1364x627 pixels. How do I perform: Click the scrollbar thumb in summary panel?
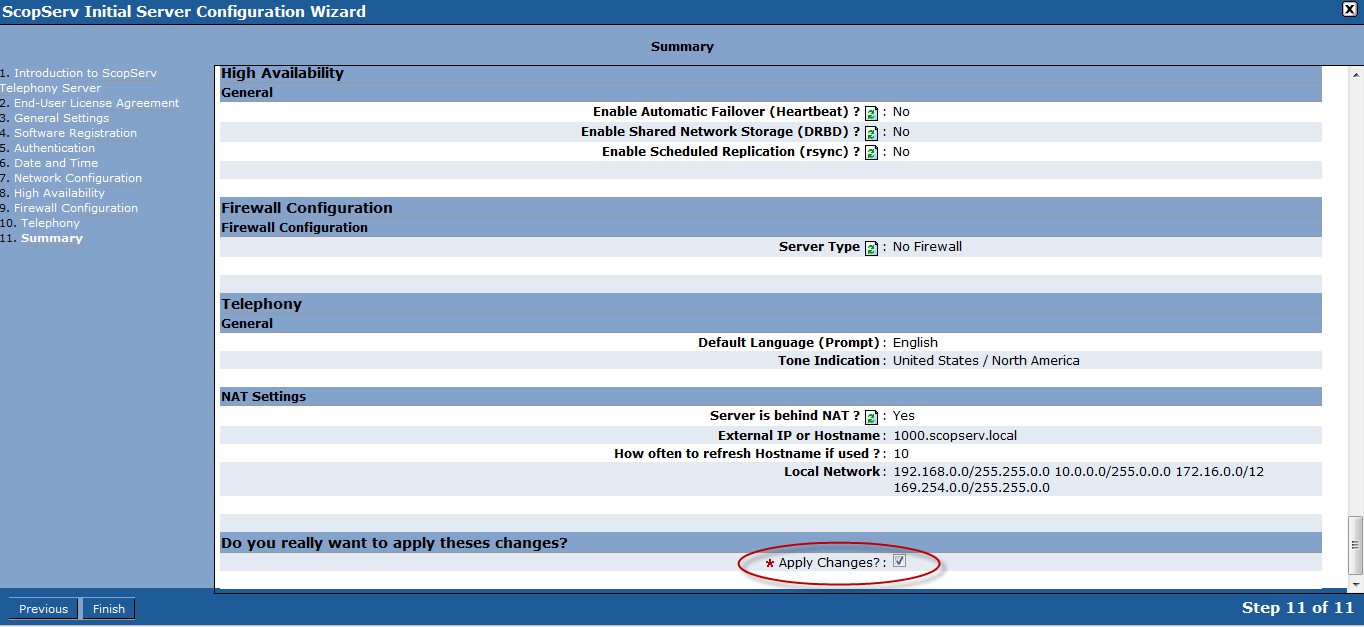click(1355, 544)
